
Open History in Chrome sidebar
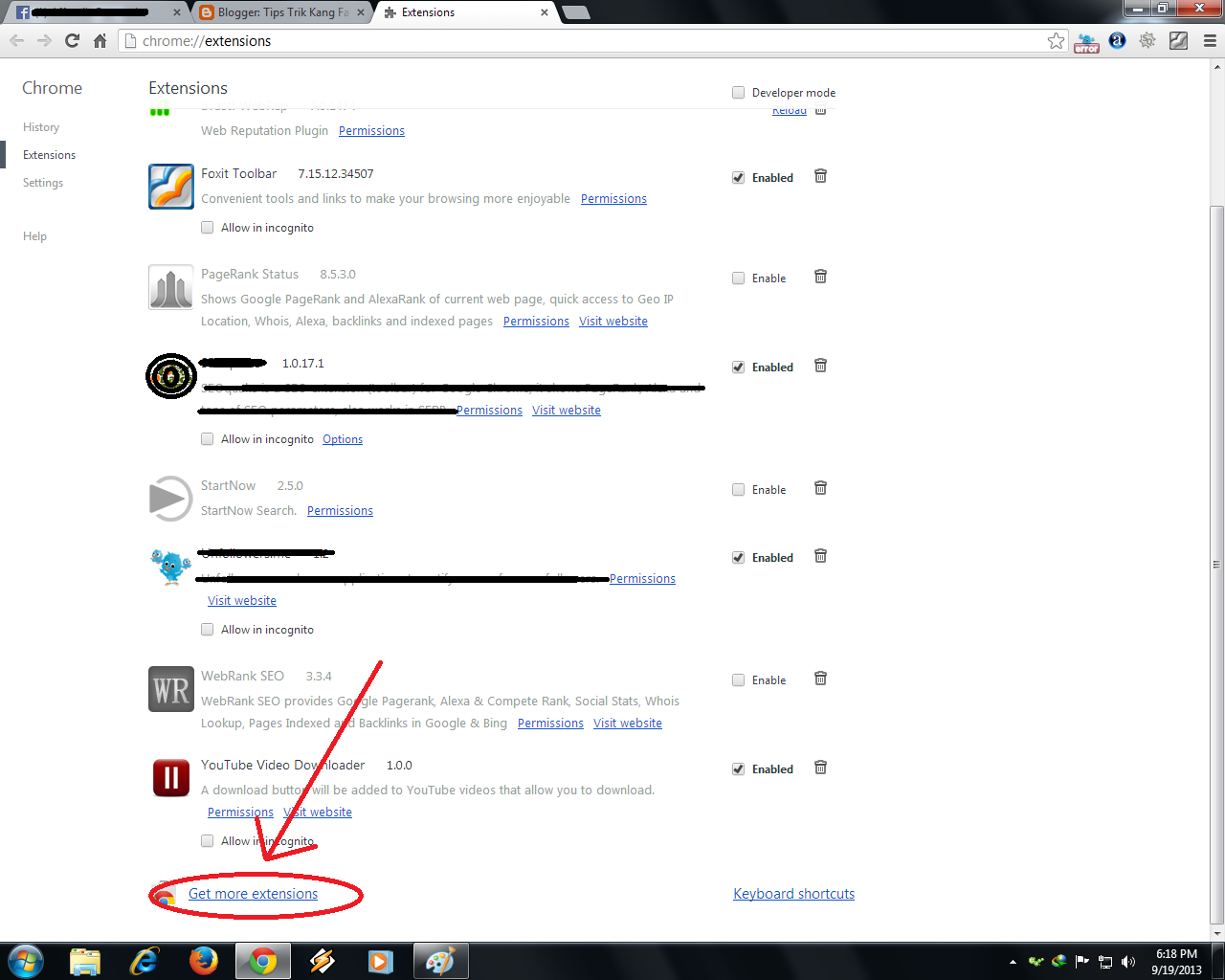(x=41, y=127)
